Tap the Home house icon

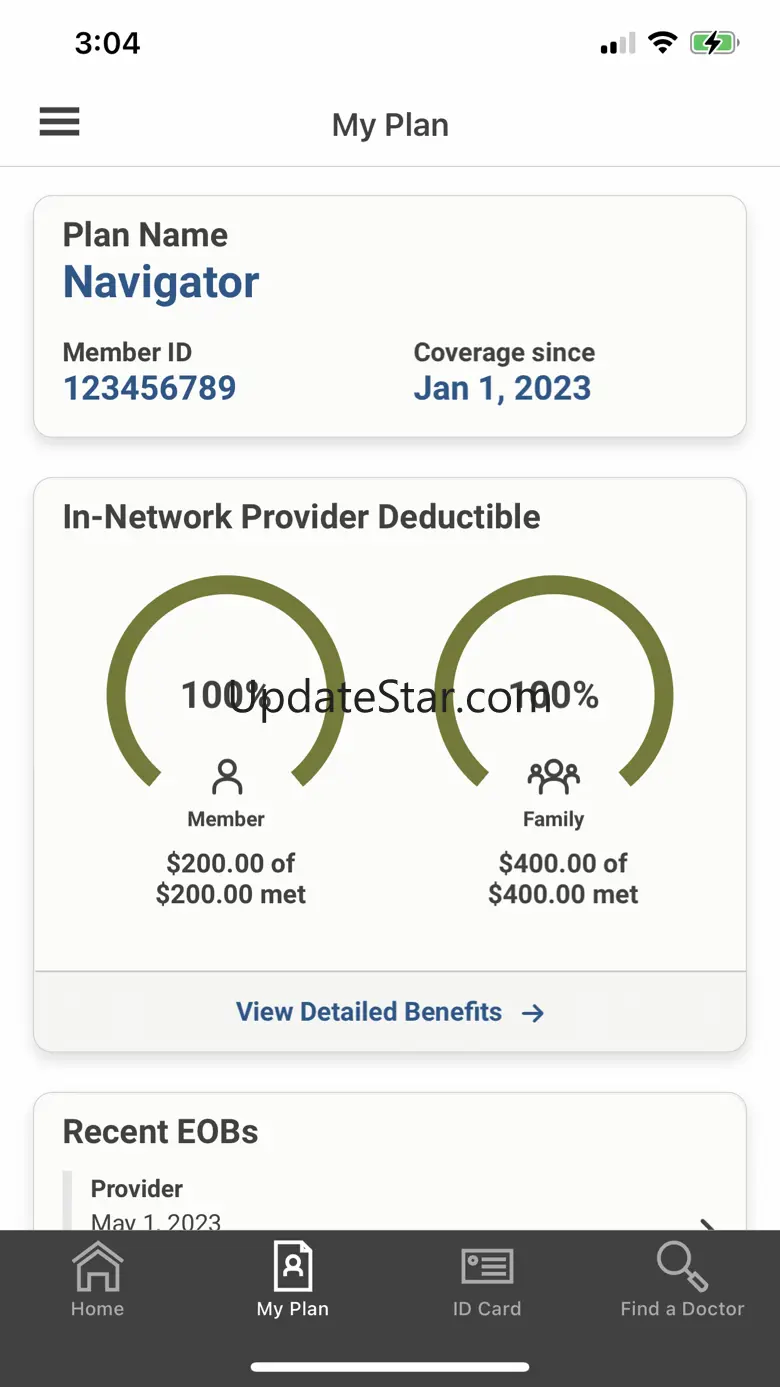pos(97,1267)
